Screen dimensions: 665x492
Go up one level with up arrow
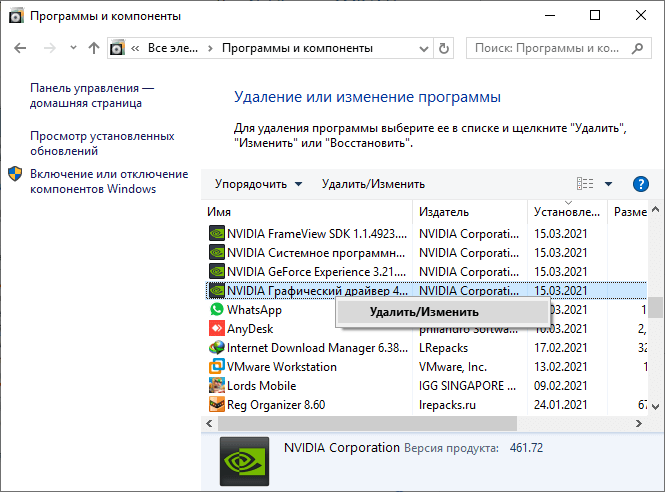click(94, 48)
